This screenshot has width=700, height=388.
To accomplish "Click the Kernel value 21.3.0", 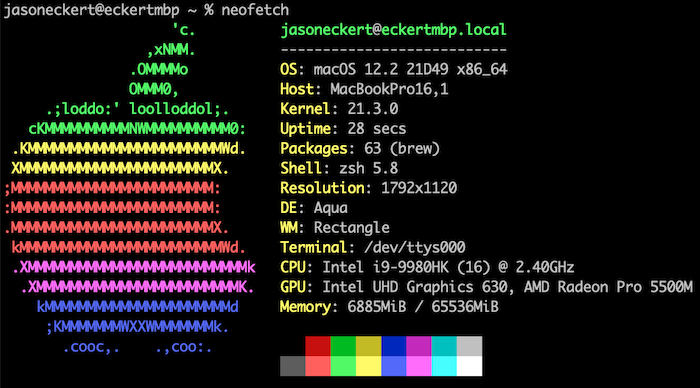I will coord(373,109).
